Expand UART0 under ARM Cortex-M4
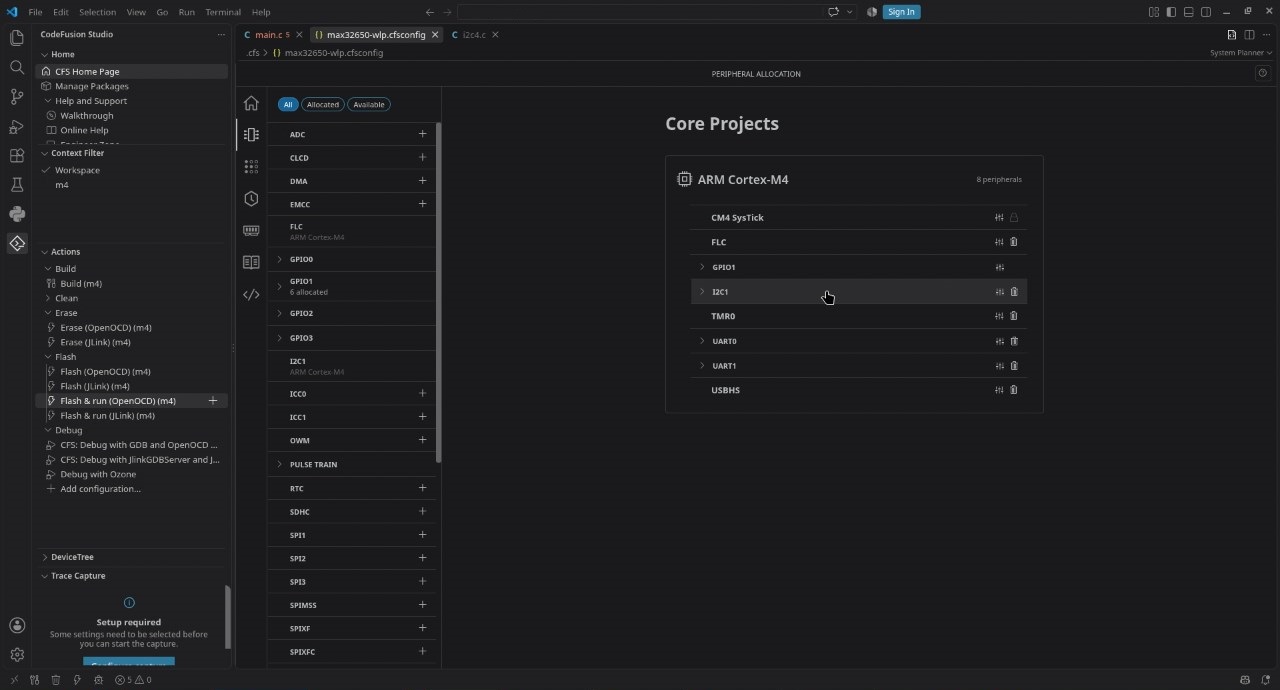The height and width of the screenshot is (690, 1280). (x=702, y=341)
